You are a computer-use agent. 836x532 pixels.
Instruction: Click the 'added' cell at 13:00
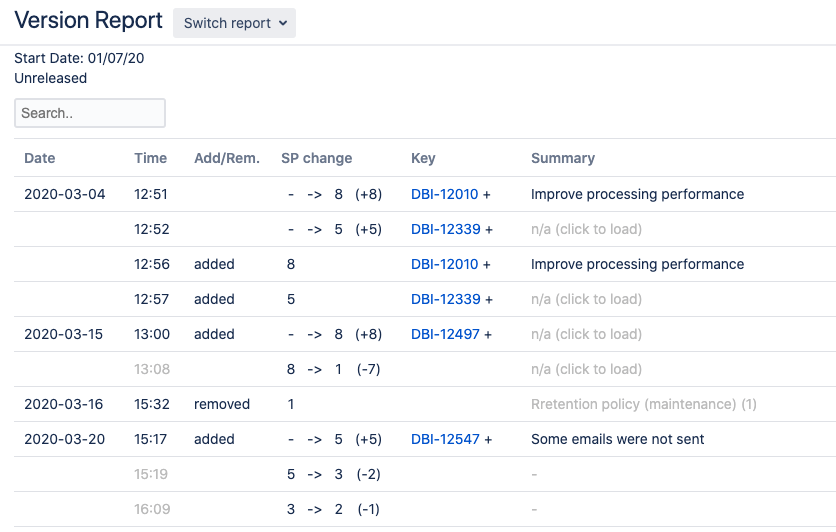(x=214, y=334)
